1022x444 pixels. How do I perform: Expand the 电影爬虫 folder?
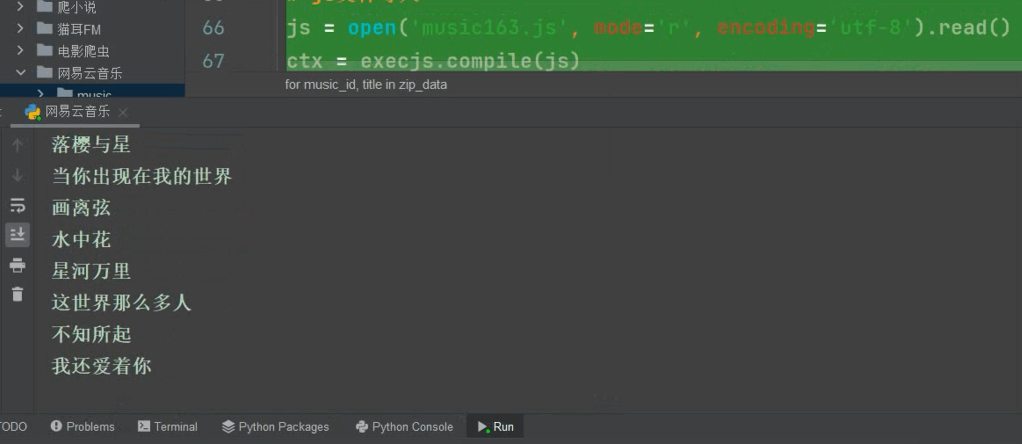click(x=20, y=50)
